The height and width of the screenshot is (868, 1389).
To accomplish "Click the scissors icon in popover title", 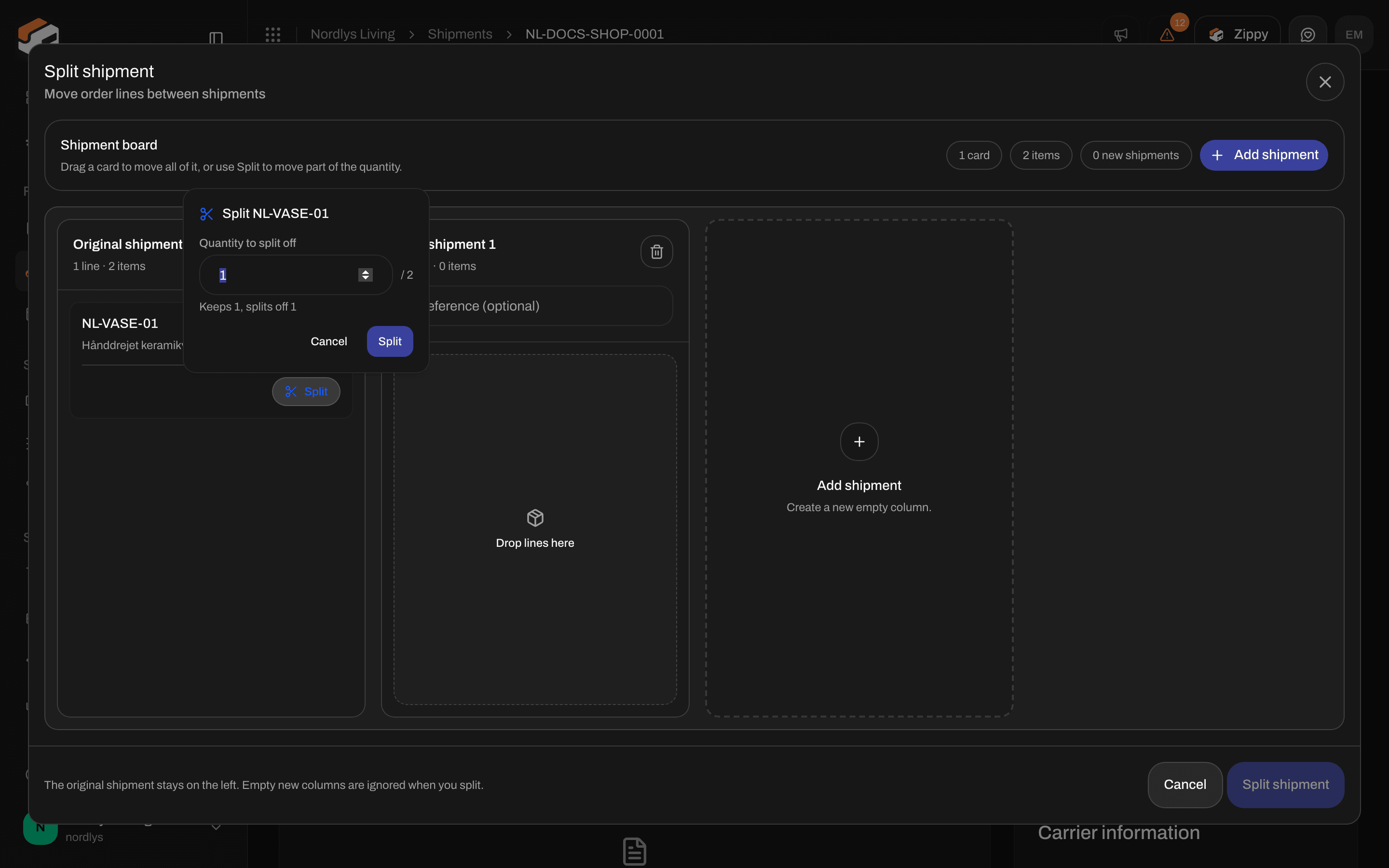I will [x=206, y=214].
